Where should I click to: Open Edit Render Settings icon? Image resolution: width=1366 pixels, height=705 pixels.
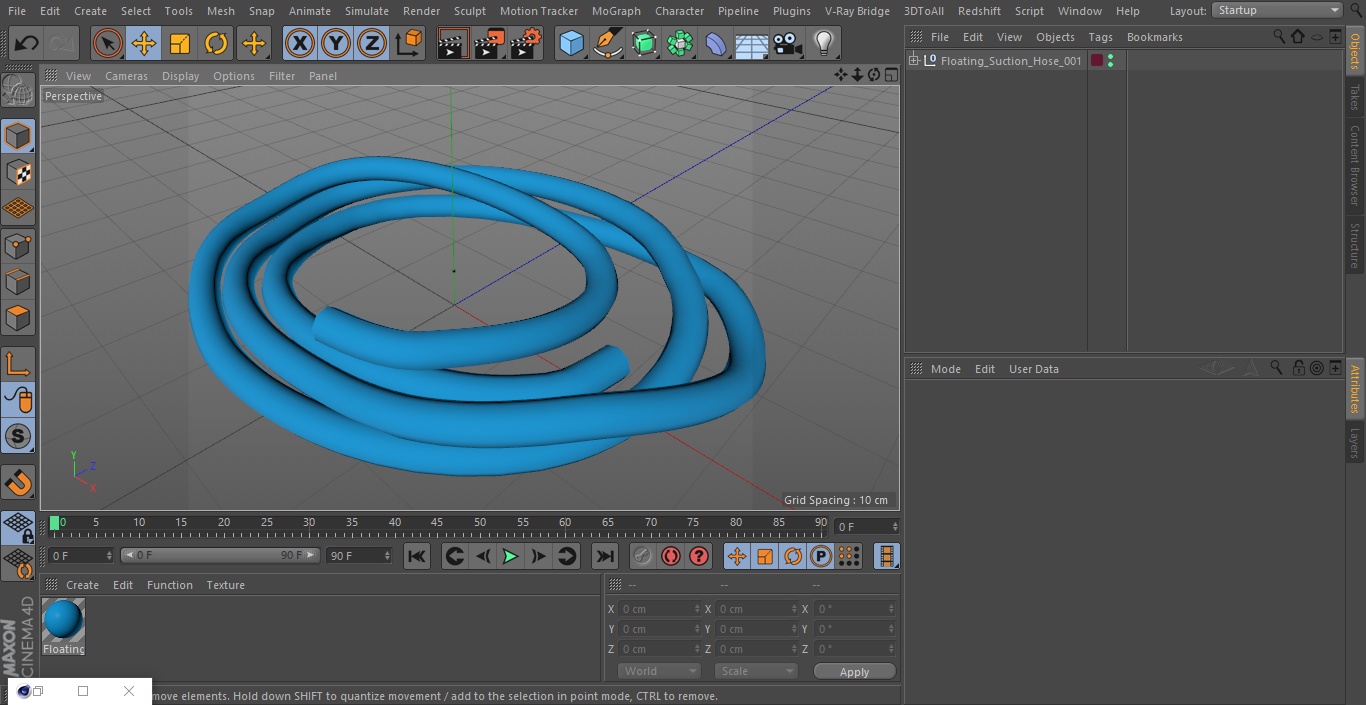[526, 44]
